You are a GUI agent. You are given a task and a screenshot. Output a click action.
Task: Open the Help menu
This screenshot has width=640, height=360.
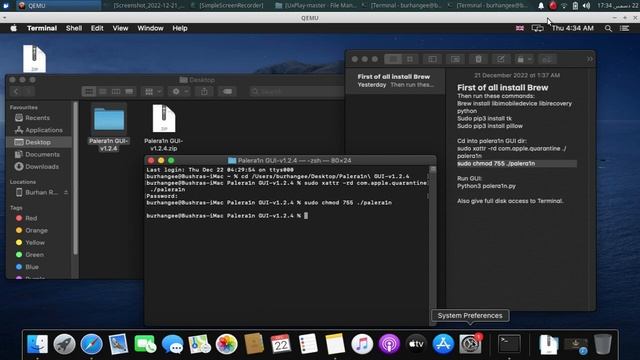tap(180, 28)
